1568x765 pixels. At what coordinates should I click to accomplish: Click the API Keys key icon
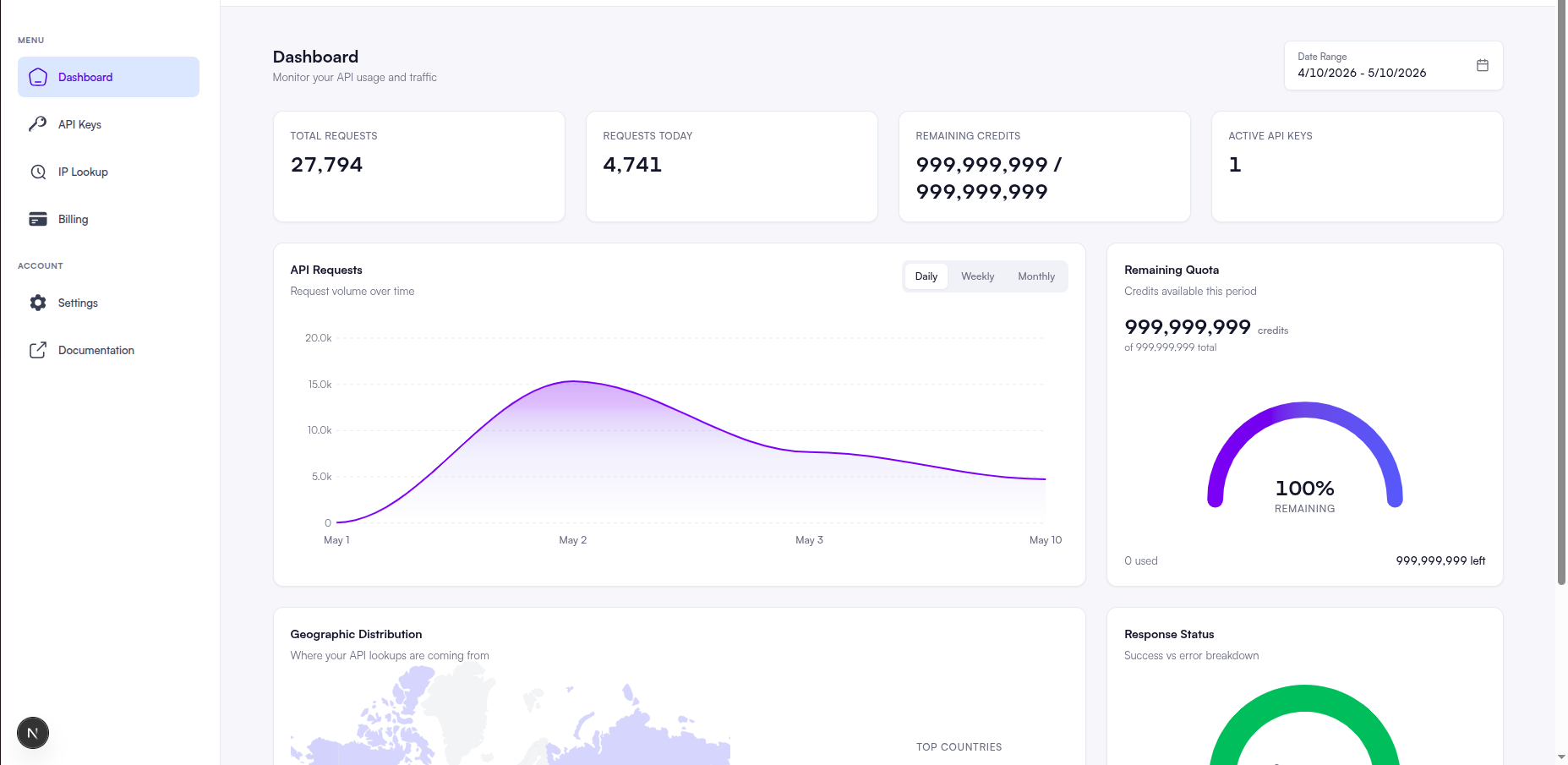pos(38,124)
